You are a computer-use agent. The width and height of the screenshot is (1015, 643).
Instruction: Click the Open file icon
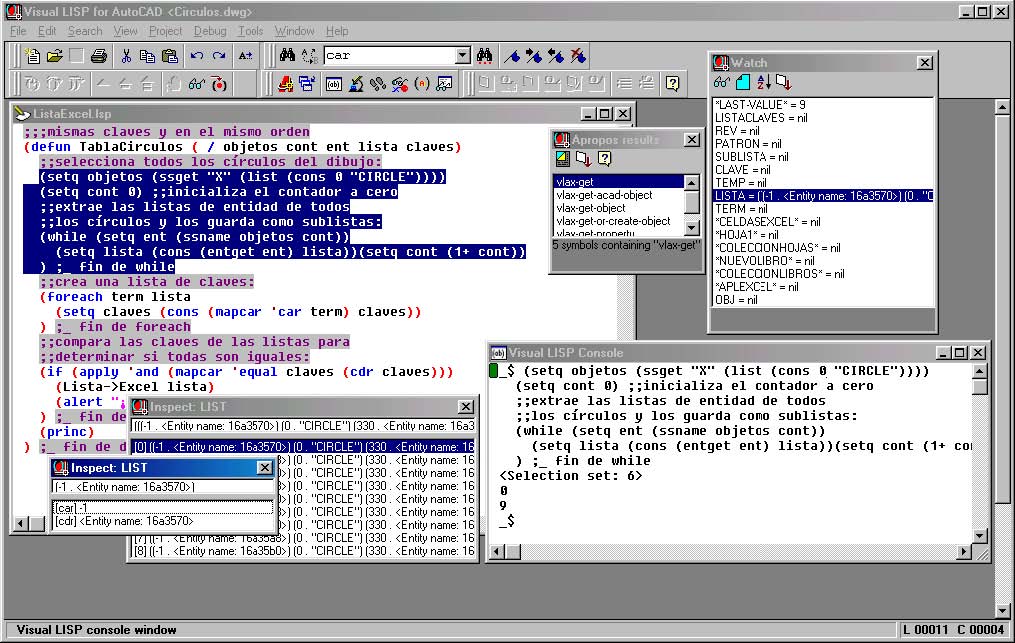[54, 56]
